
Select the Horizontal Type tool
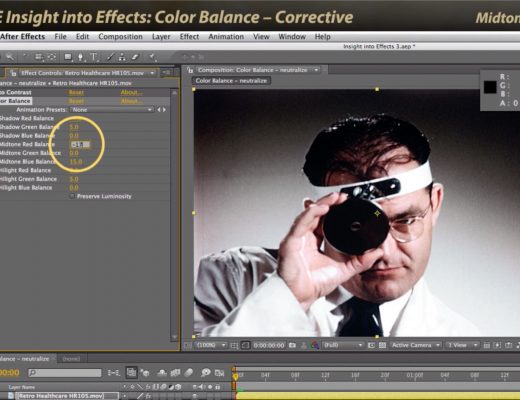[94, 57]
